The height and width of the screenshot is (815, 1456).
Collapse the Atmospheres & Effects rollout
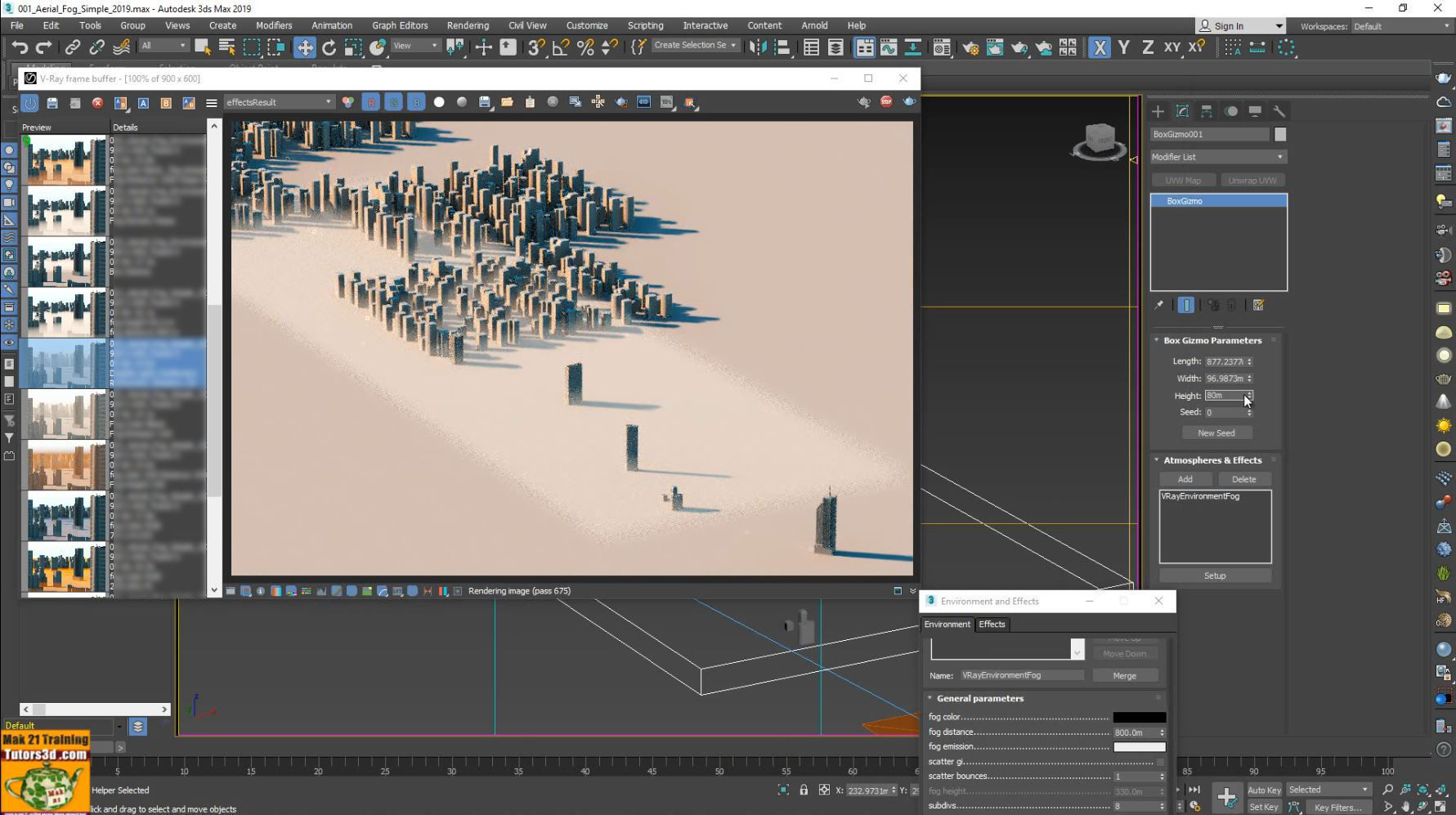(x=1212, y=460)
